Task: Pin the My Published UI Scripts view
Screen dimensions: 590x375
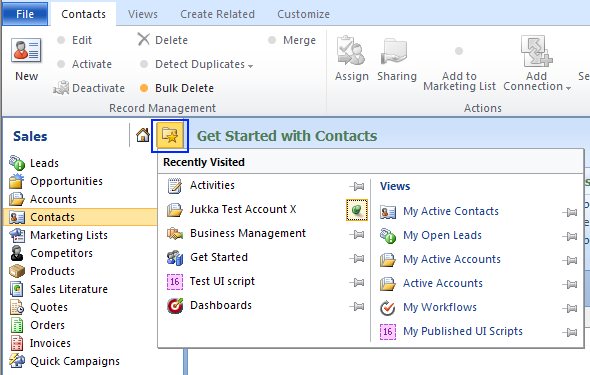Action: pyautogui.click(x=570, y=332)
